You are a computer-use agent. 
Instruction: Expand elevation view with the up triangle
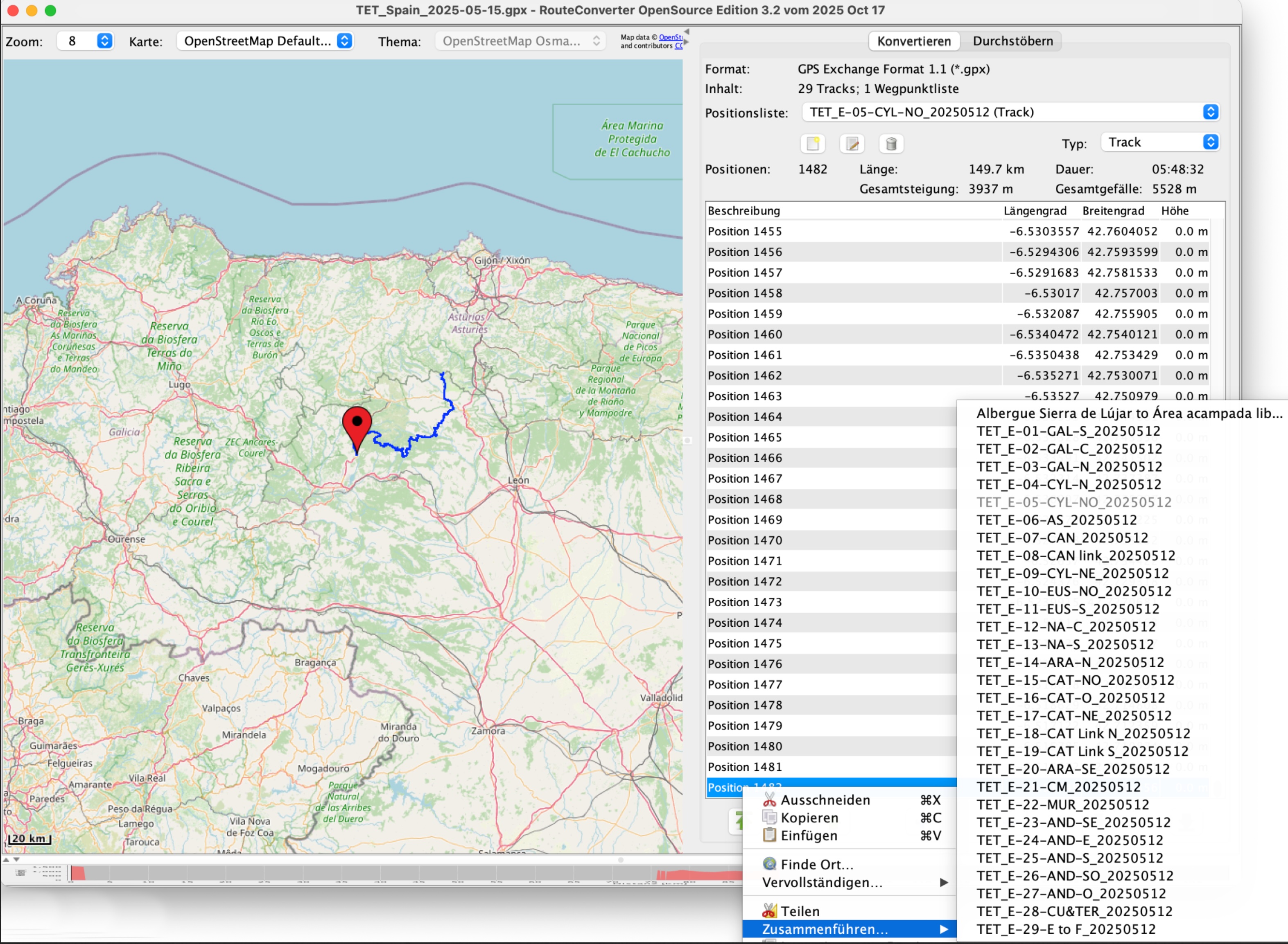pos(6,860)
